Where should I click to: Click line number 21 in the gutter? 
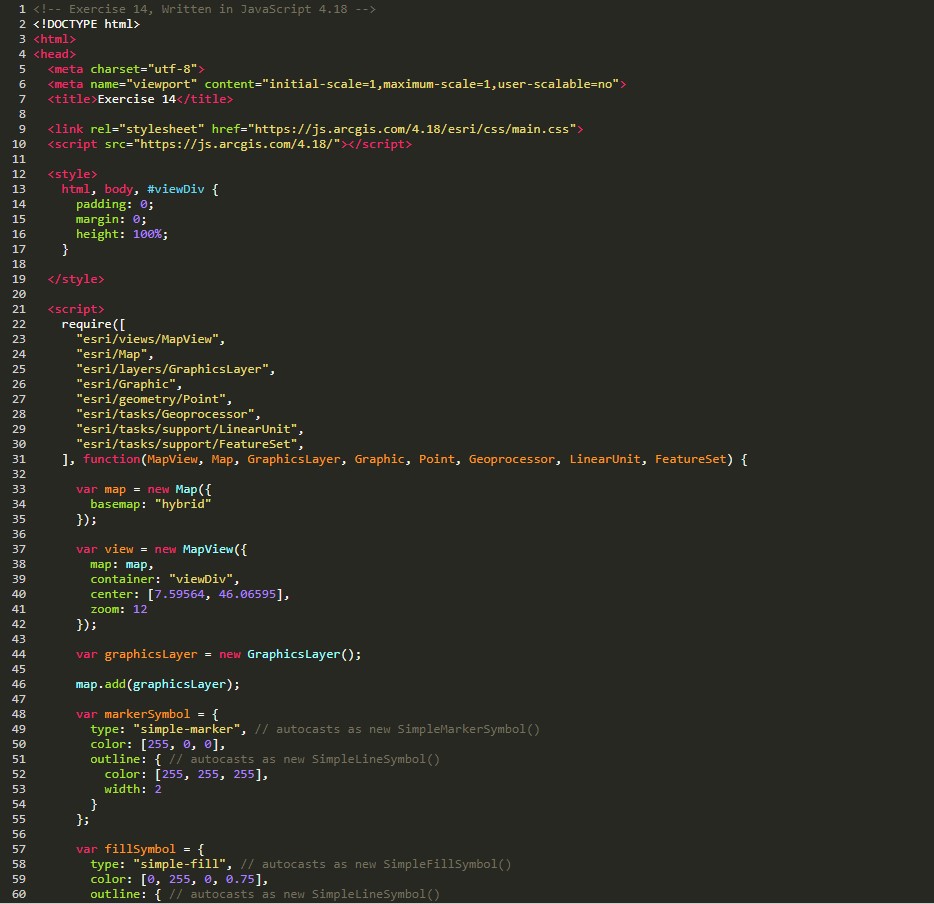coord(20,309)
